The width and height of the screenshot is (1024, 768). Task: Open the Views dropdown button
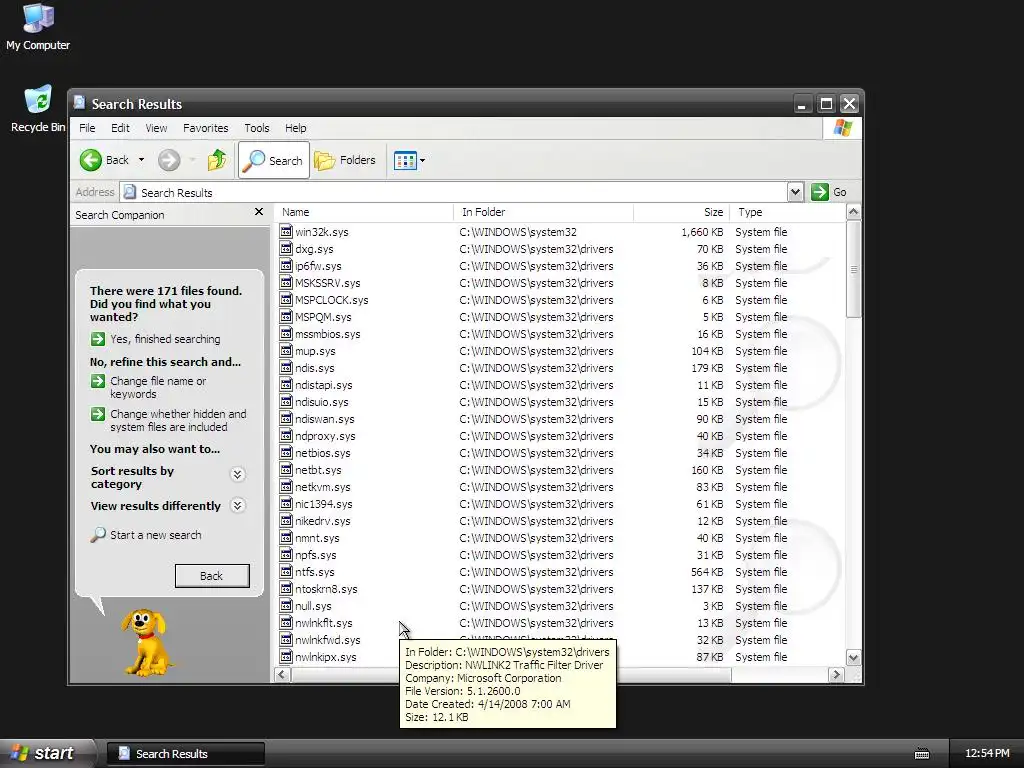pos(409,160)
